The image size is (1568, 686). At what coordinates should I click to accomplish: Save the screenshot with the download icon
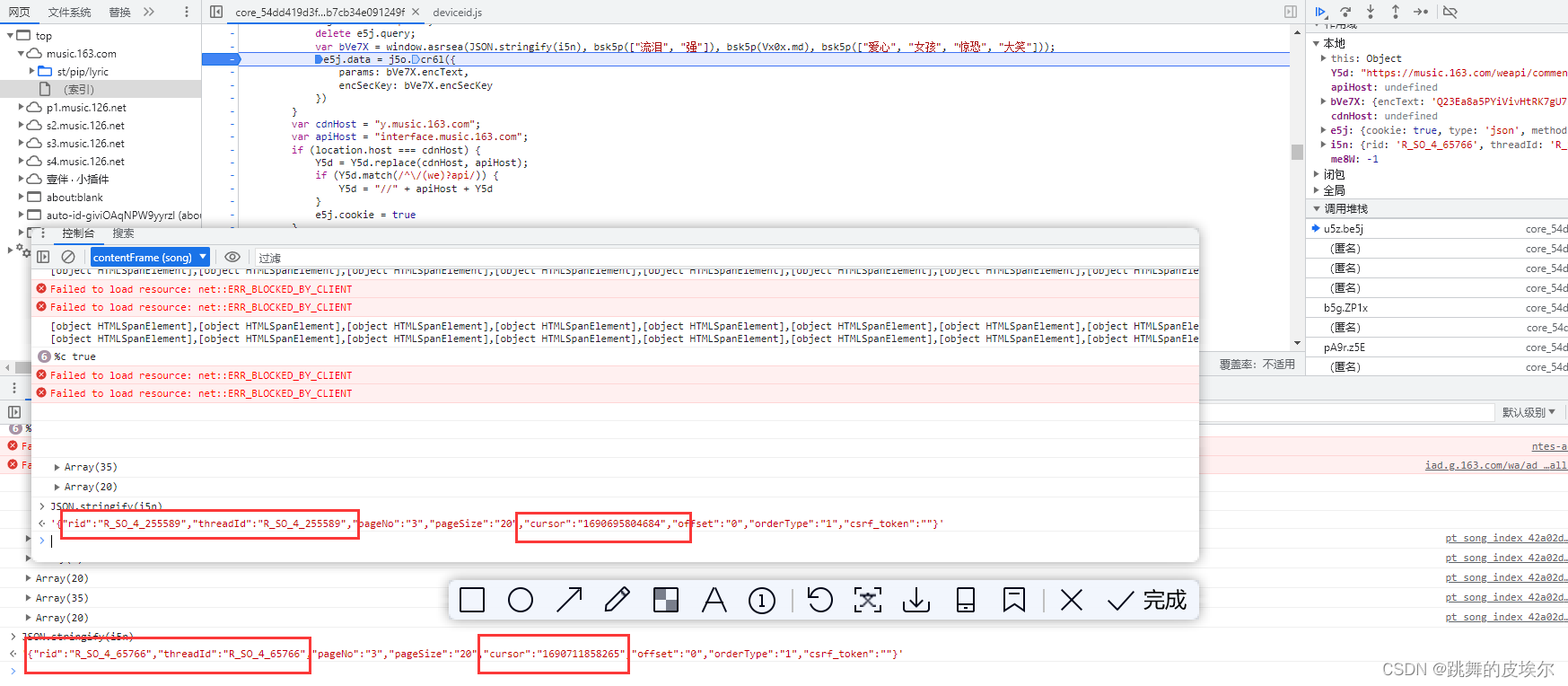click(916, 600)
